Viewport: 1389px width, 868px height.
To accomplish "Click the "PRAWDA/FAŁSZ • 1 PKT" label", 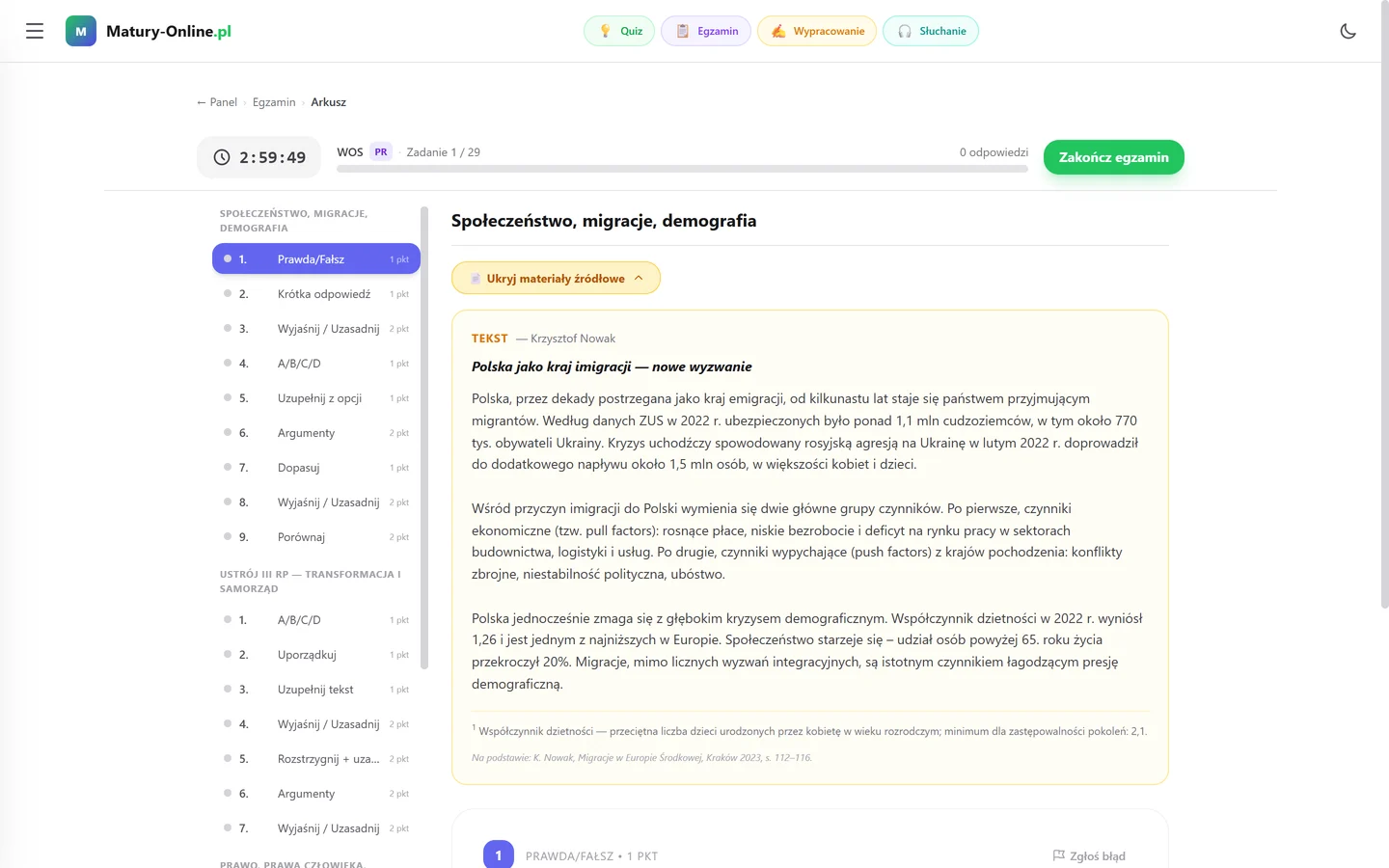I will coord(591,856).
